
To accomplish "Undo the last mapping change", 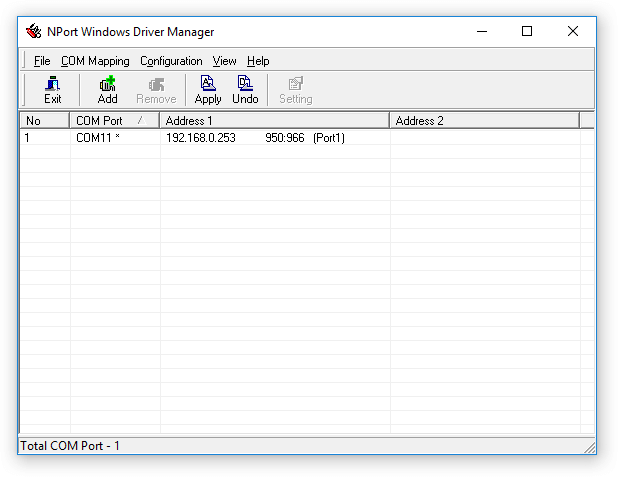I will tap(245, 90).
